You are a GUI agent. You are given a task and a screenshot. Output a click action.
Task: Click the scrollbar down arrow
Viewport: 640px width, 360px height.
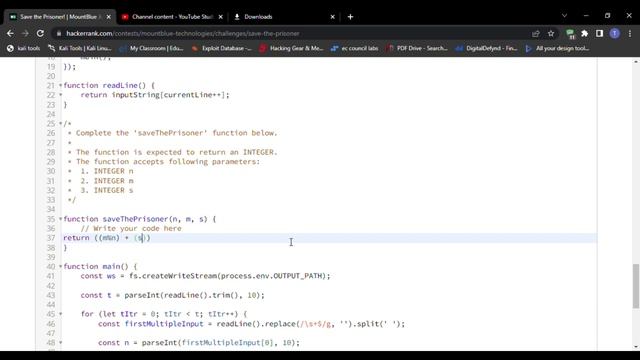(636, 347)
